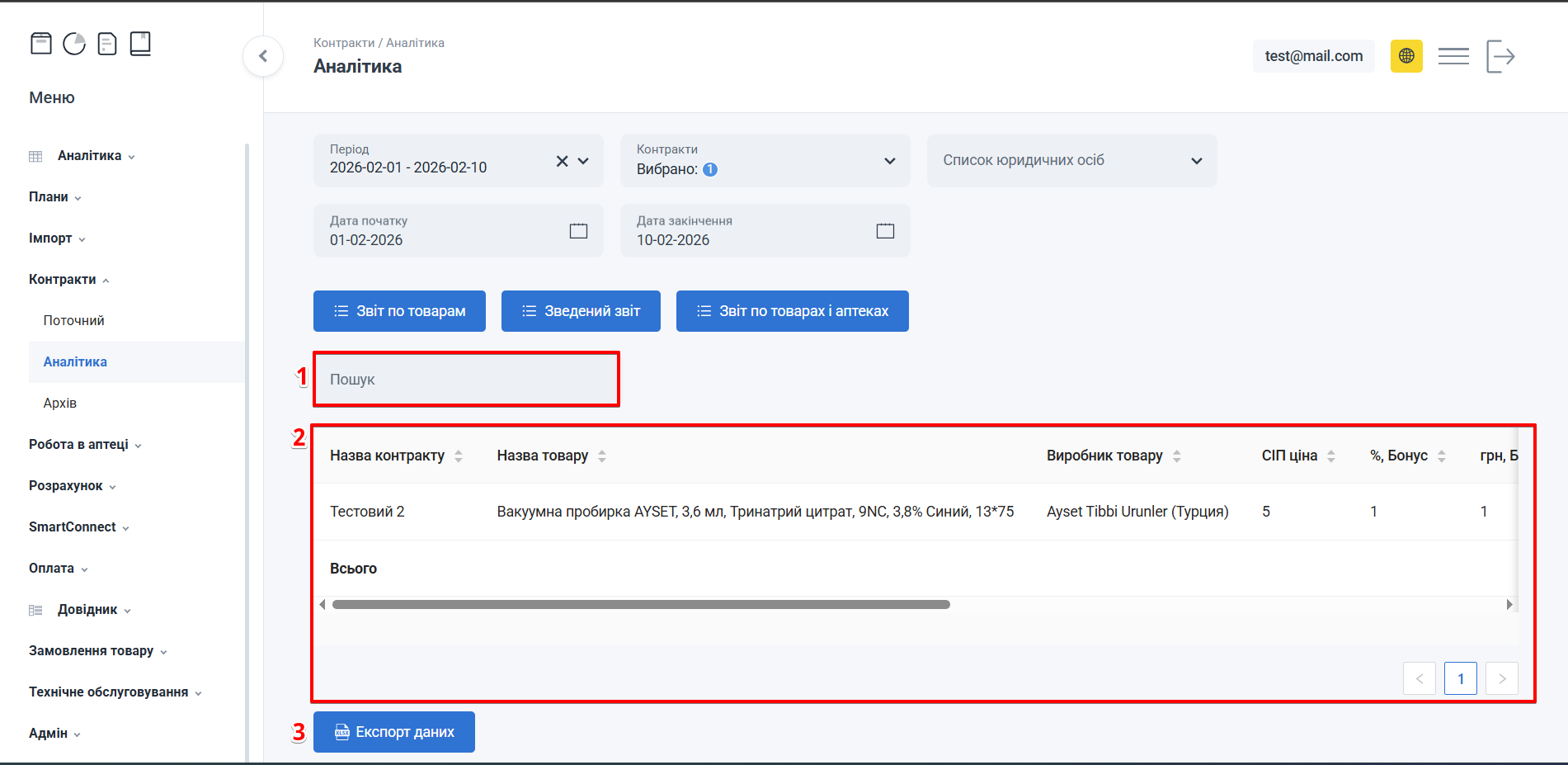
Task: Clear the selected Період date range
Action: click(x=562, y=161)
